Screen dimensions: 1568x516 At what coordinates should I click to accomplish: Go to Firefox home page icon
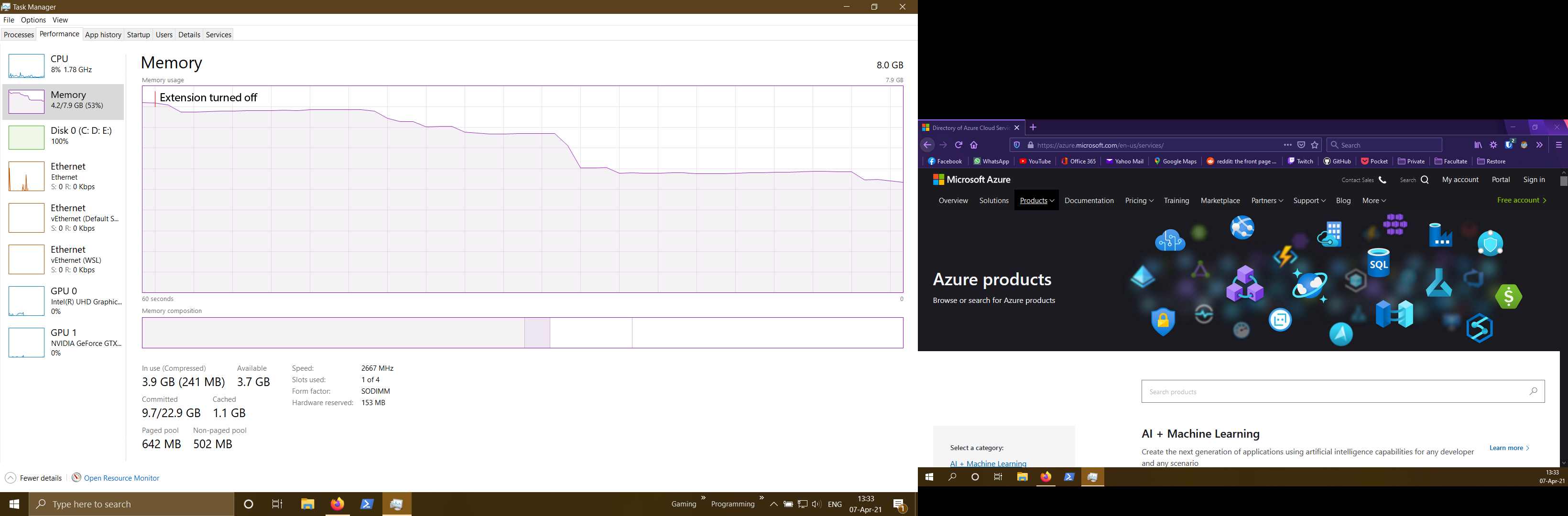coord(974,145)
